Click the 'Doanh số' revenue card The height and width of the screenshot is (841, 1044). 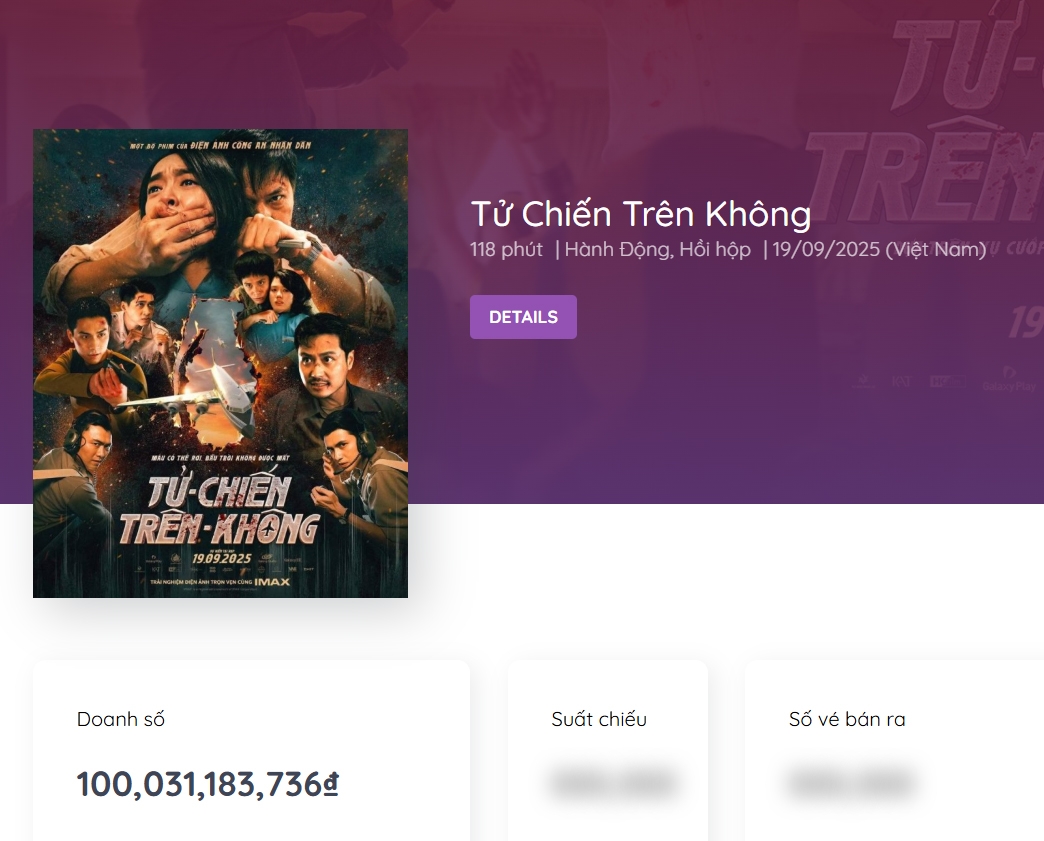251,750
